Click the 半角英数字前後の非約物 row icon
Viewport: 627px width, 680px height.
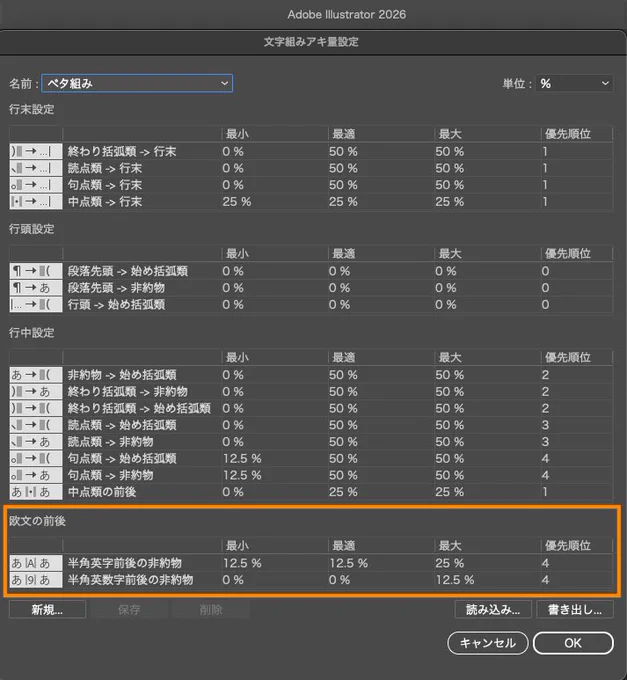tap(36, 580)
